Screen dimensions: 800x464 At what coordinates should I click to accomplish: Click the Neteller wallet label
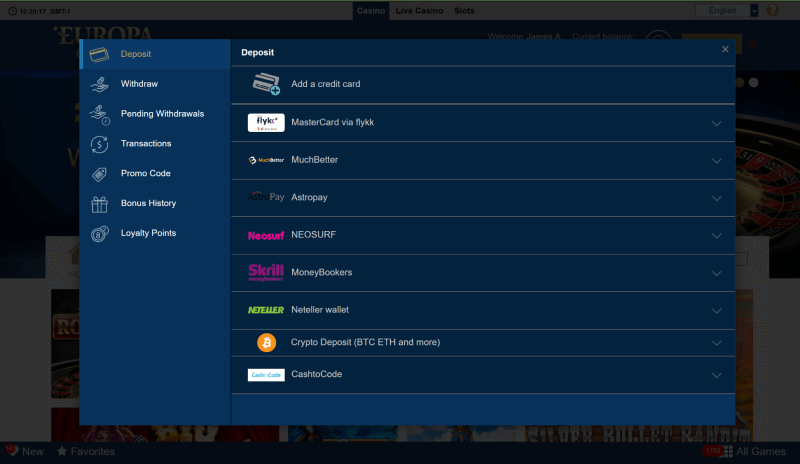(x=320, y=310)
